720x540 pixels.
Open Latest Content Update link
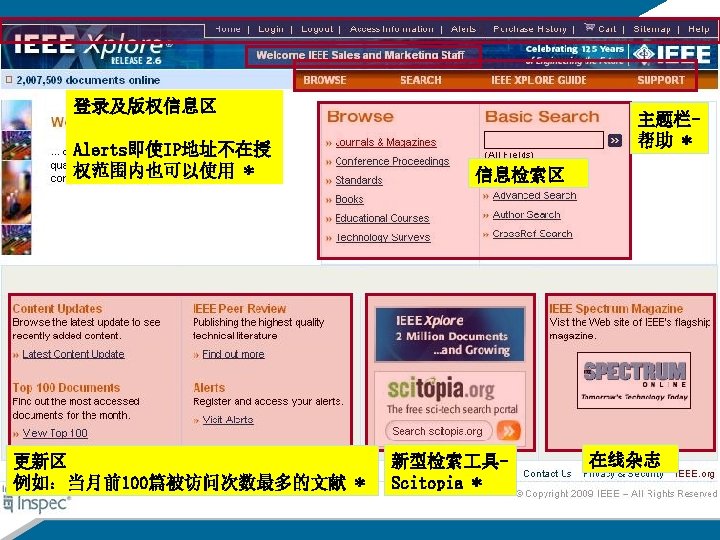73,354
